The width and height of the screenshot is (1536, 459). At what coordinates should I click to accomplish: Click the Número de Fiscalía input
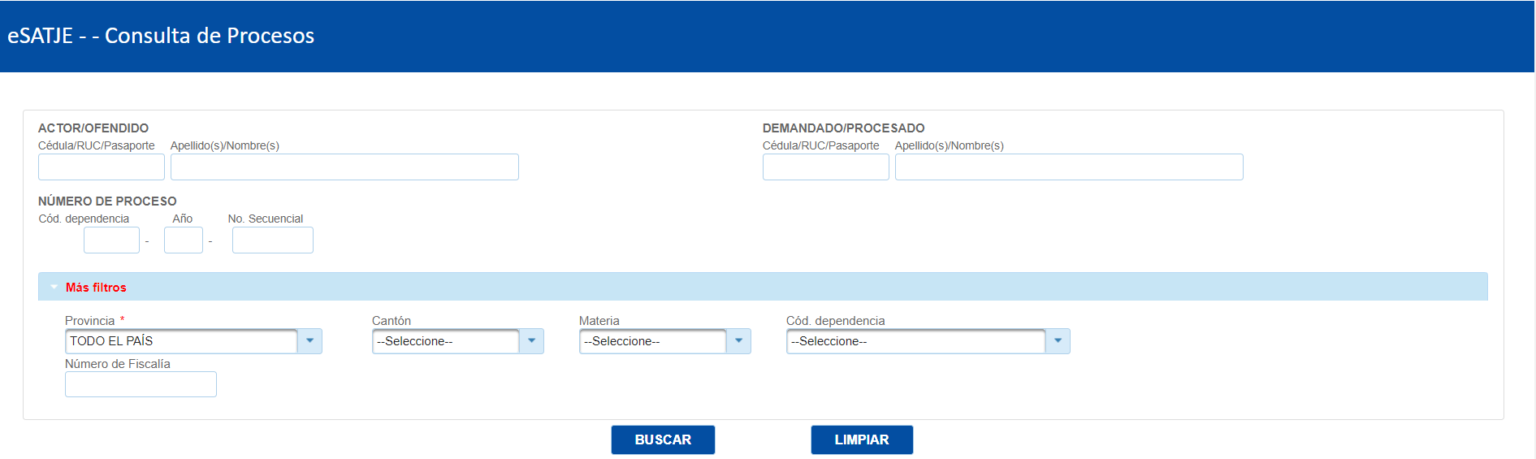tap(141, 384)
